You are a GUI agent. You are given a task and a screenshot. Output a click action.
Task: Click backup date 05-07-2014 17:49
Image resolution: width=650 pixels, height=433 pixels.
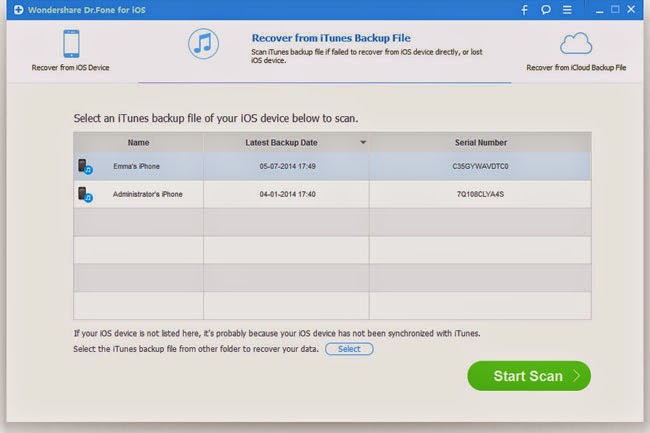[x=287, y=167]
